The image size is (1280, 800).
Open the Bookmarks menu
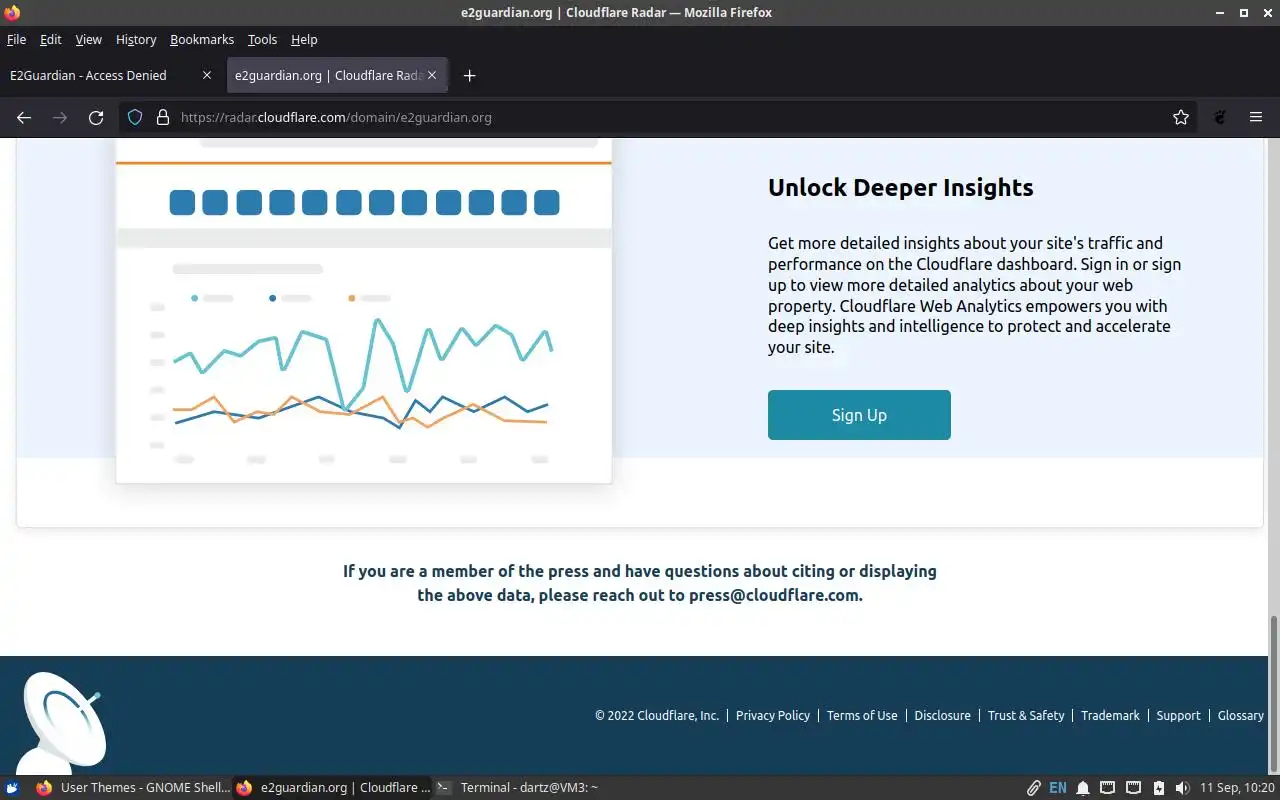click(202, 40)
